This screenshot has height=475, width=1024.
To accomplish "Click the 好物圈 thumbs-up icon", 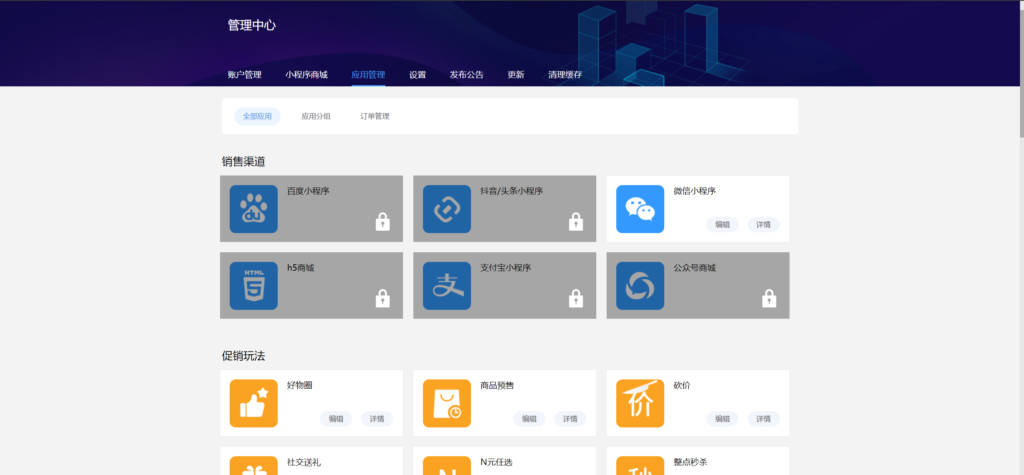I will coord(253,403).
